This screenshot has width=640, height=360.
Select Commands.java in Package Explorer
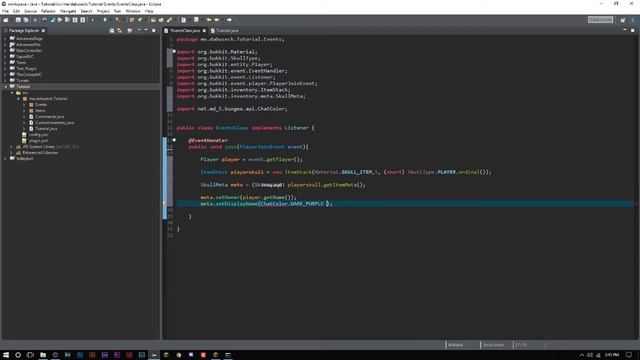click(49, 117)
